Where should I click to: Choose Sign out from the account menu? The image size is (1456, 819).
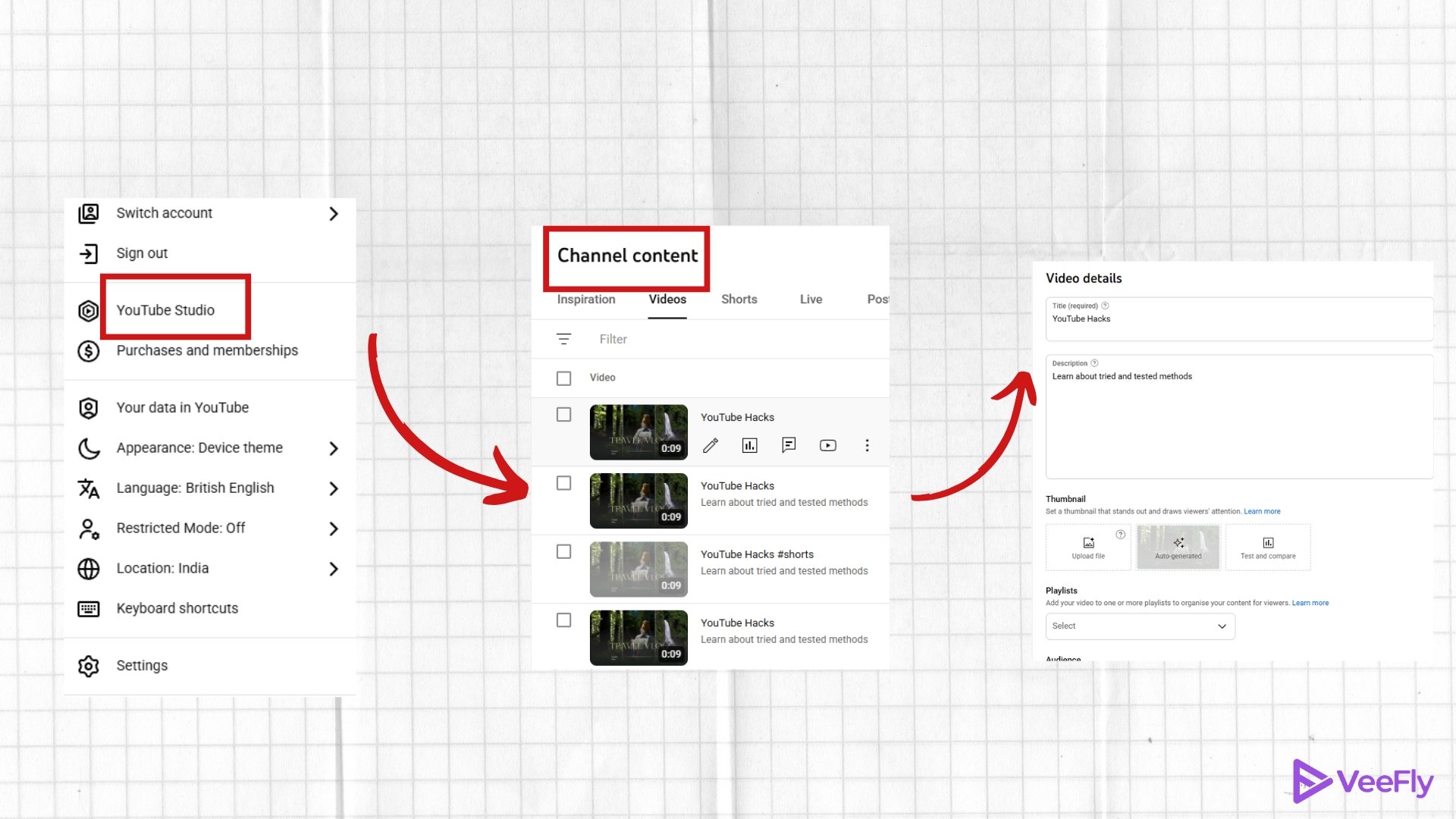coord(142,253)
